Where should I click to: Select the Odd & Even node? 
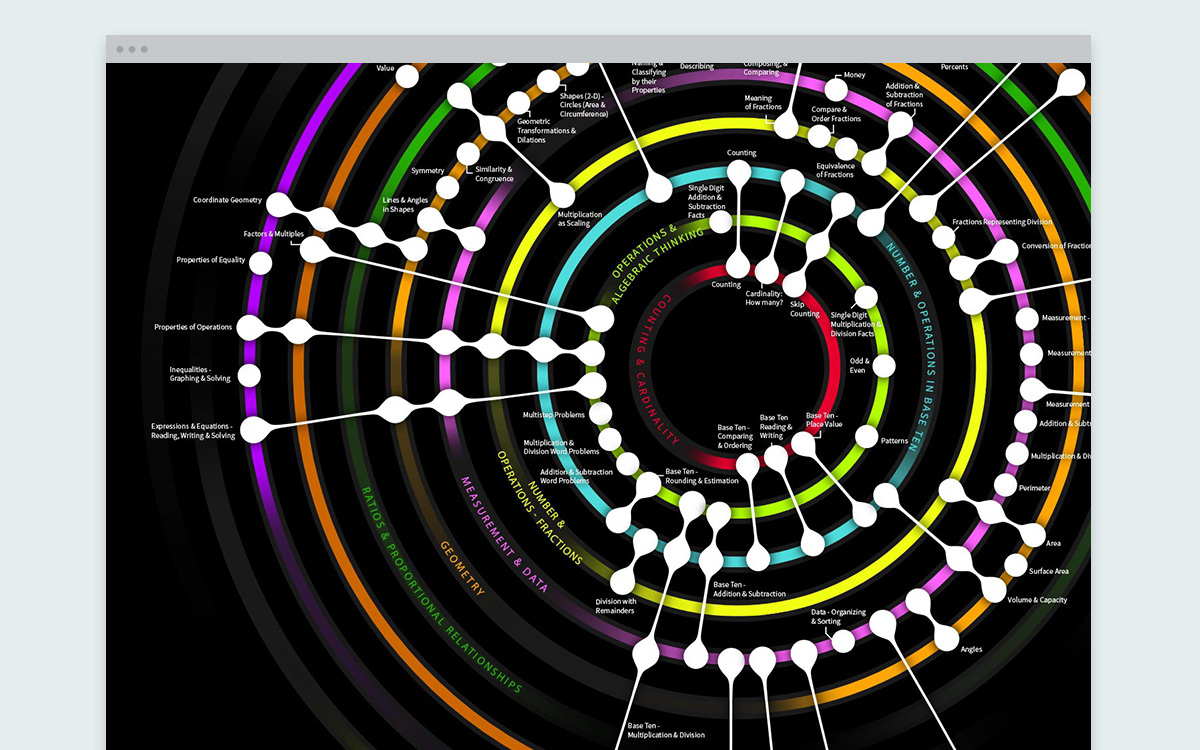(x=883, y=366)
